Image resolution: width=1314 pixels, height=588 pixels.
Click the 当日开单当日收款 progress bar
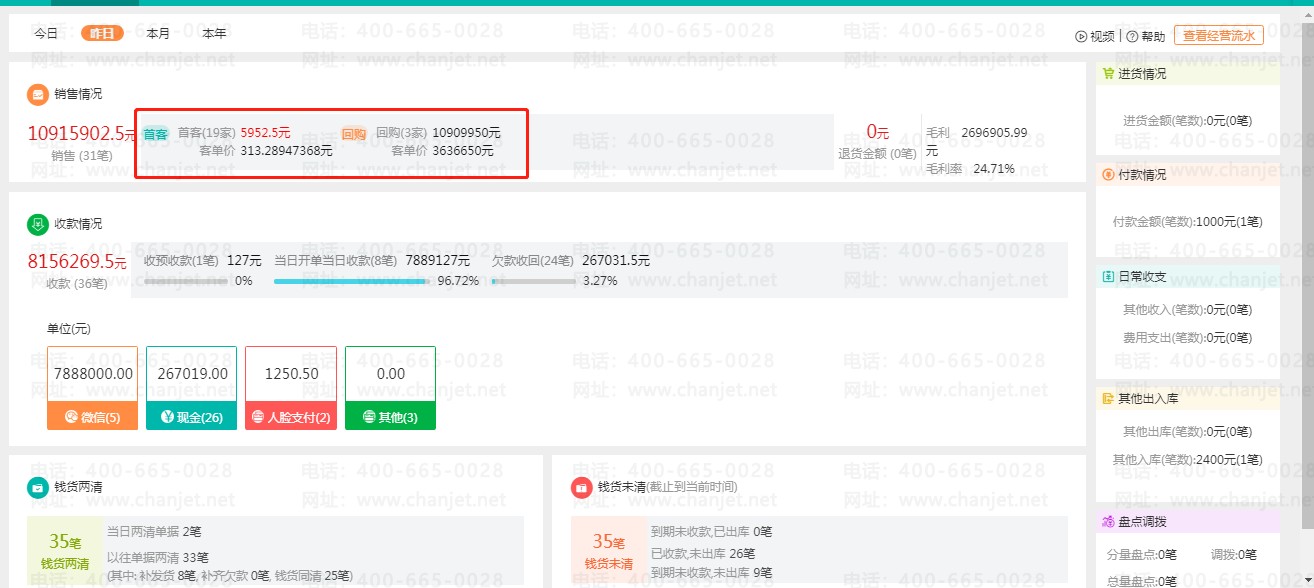pyautogui.click(x=350, y=282)
